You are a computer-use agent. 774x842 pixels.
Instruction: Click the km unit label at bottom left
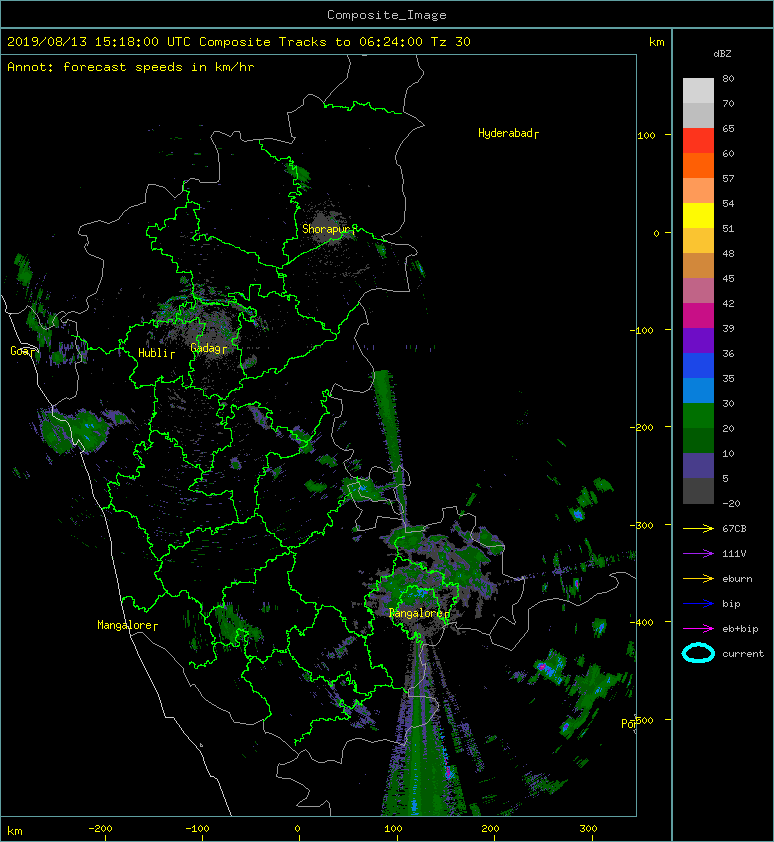(x=15, y=831)
